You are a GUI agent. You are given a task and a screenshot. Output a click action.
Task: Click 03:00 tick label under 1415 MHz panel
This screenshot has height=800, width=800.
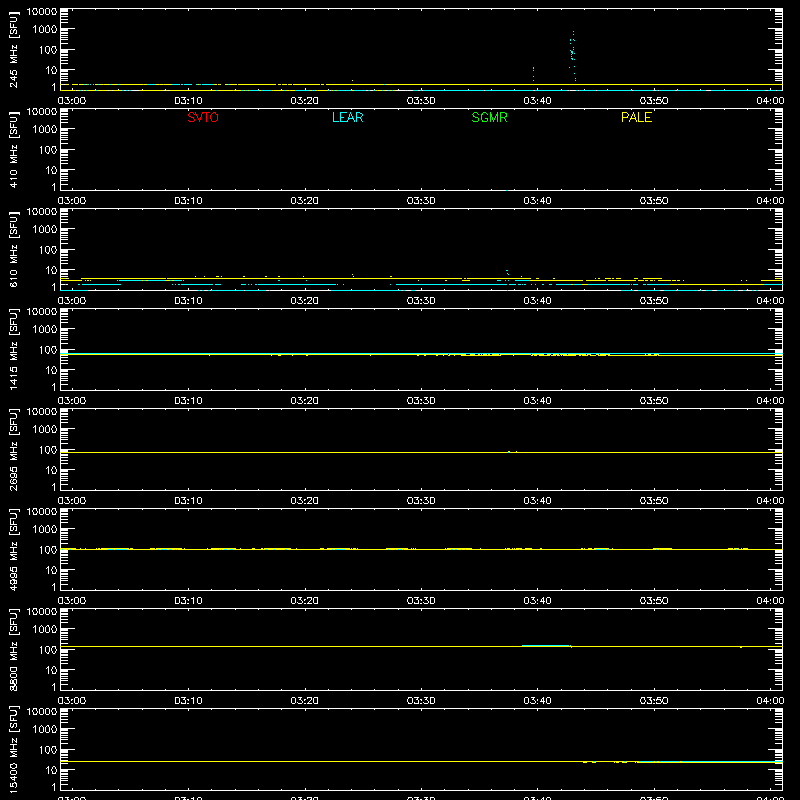(x=72, y=401)
